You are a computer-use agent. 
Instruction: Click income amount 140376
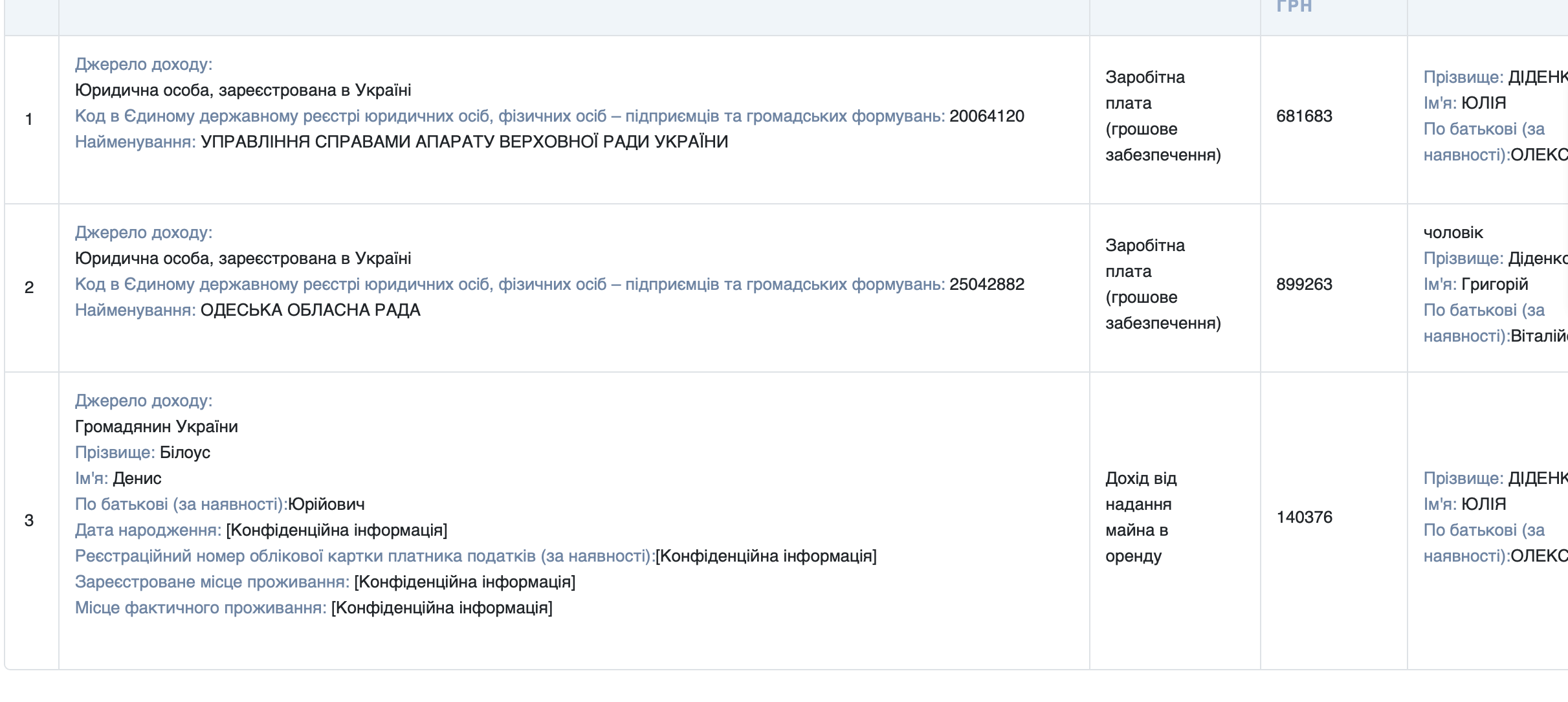(1303, 518)
